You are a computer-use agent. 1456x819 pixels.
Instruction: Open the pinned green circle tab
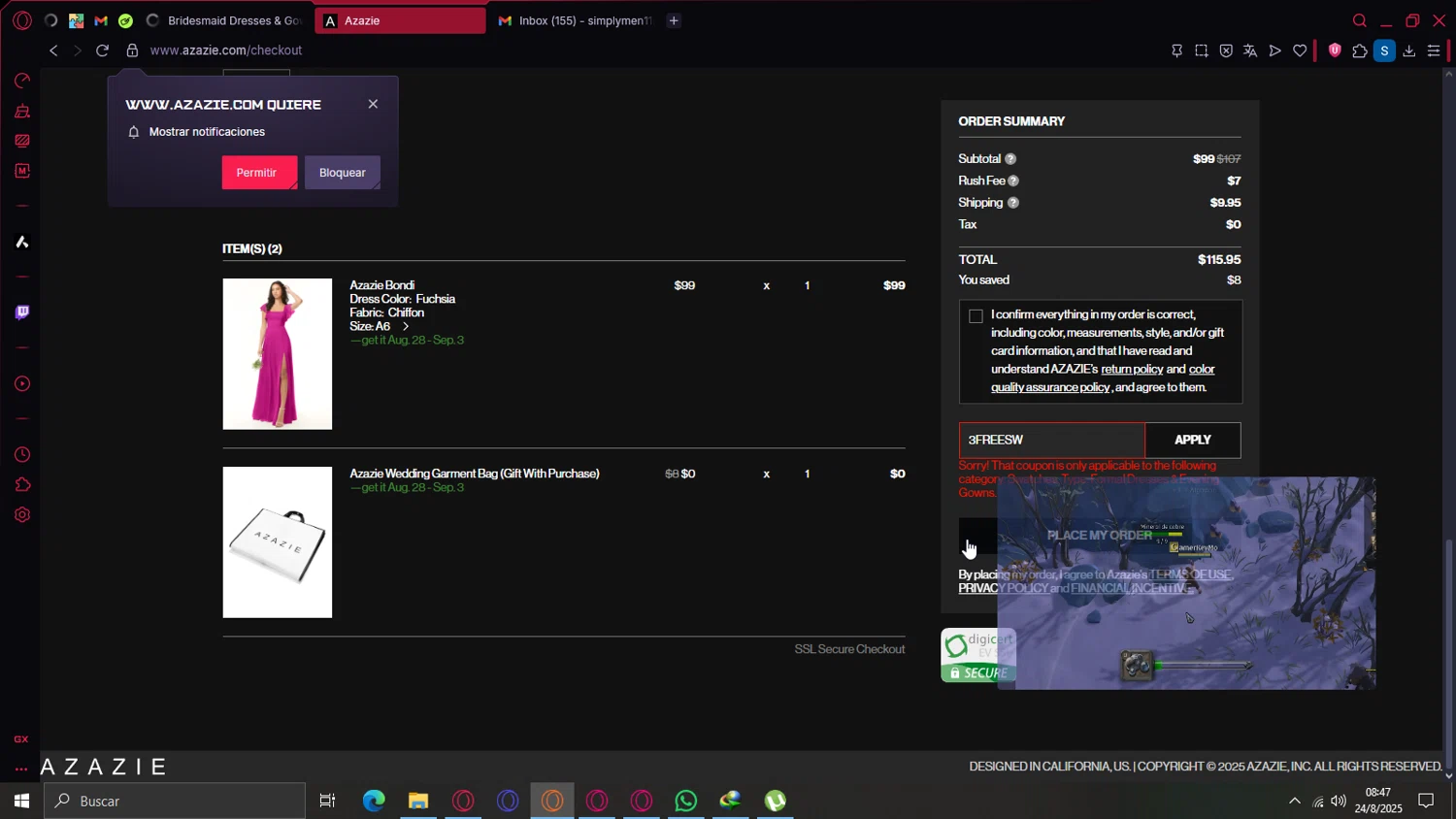126,20
